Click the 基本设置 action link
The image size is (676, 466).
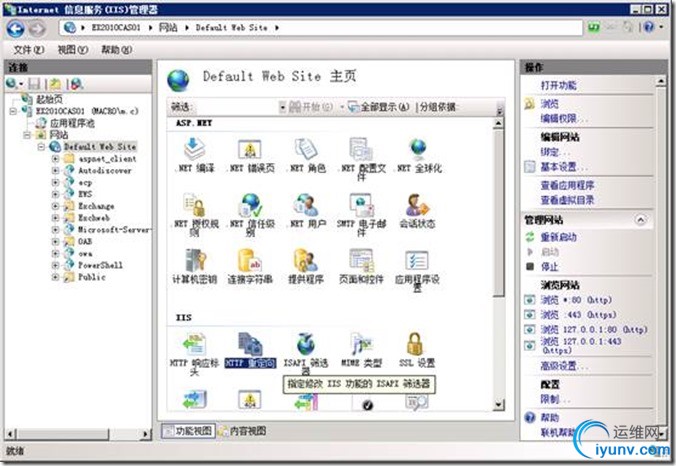564,166
